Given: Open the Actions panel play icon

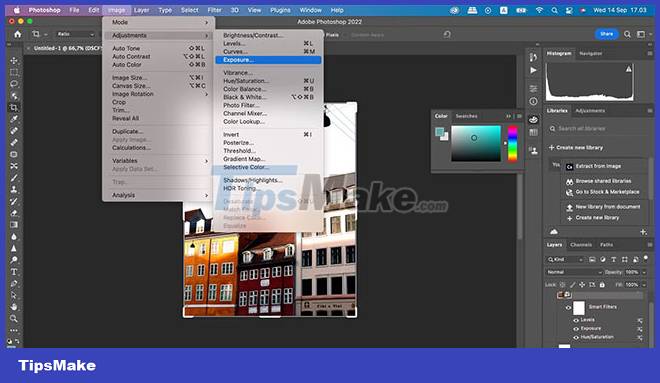Looking at the screenshot, I should pyautogui.click(x=533, y=70).
